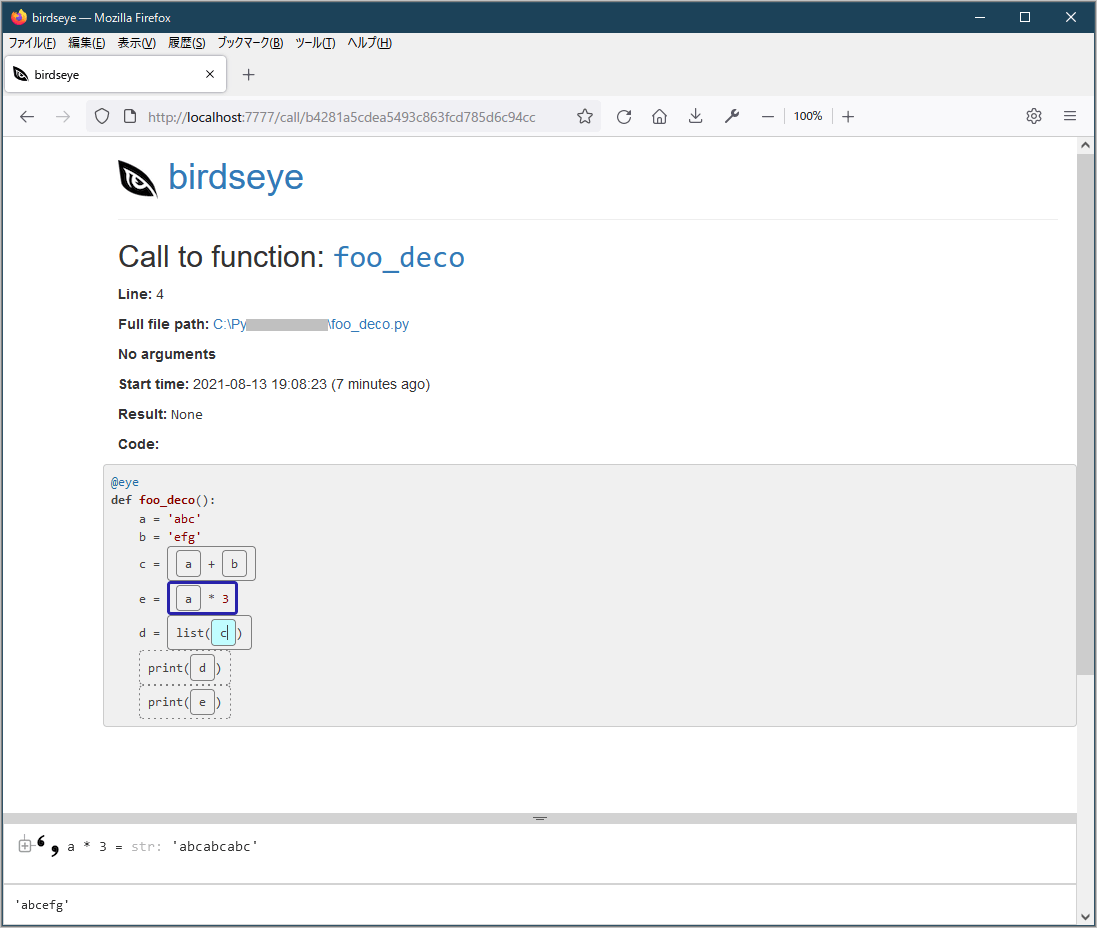Viewport: 1097px width, 928px height.
Task: Select variable b in the c assignment
Action: pyautogui.click(x=234, y=564)
